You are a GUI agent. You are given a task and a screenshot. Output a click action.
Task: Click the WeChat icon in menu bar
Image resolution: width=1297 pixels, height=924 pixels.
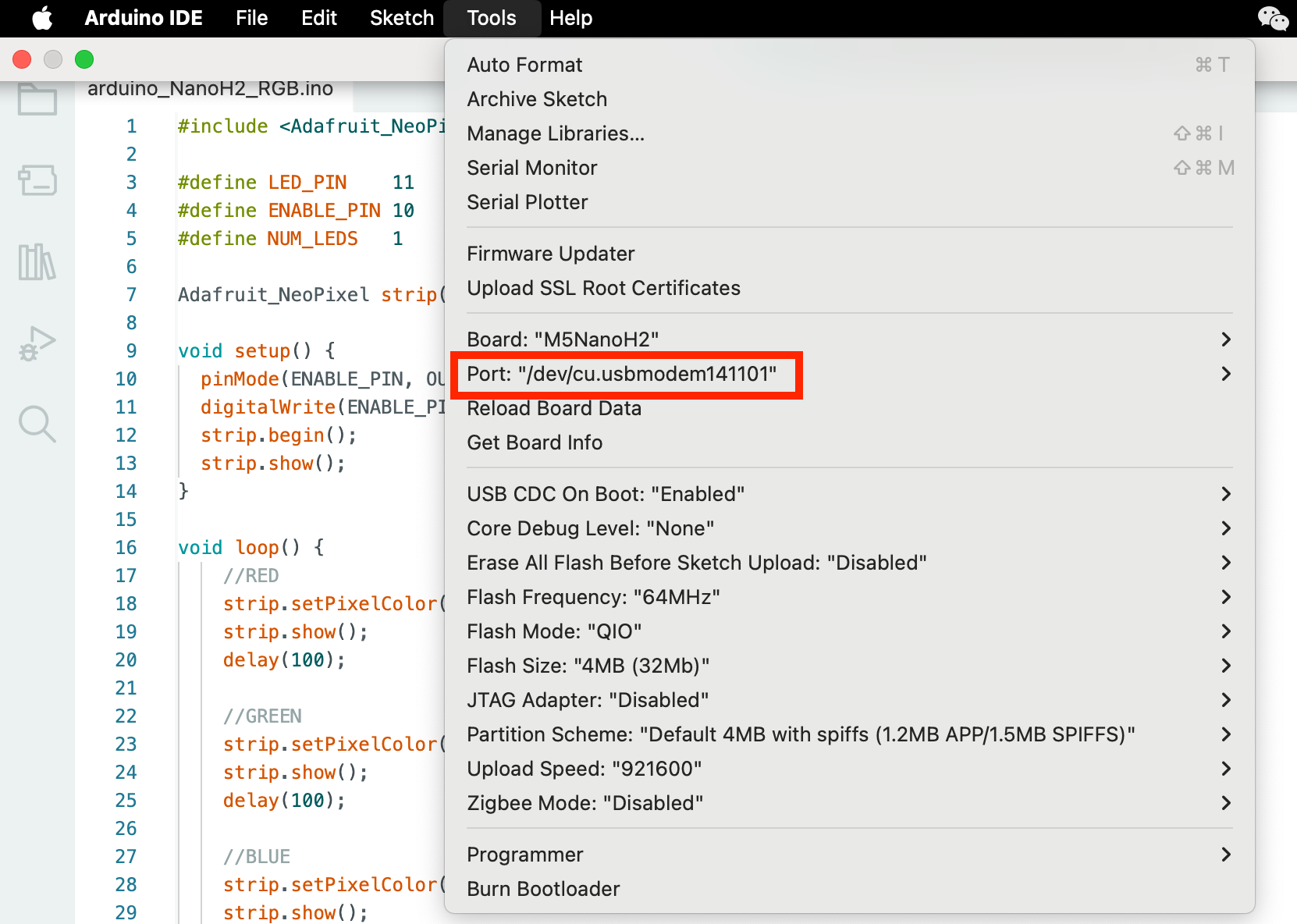[x=1273, y=18]
